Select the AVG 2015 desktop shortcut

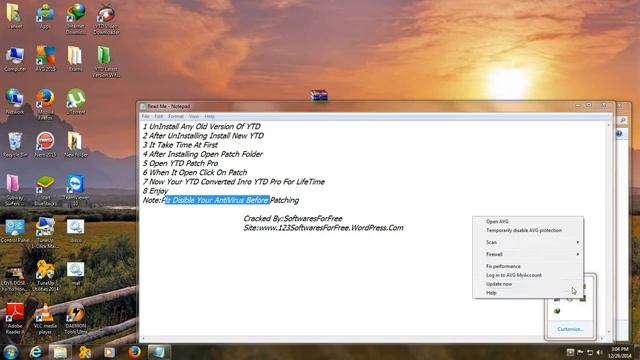coord(45,58)
